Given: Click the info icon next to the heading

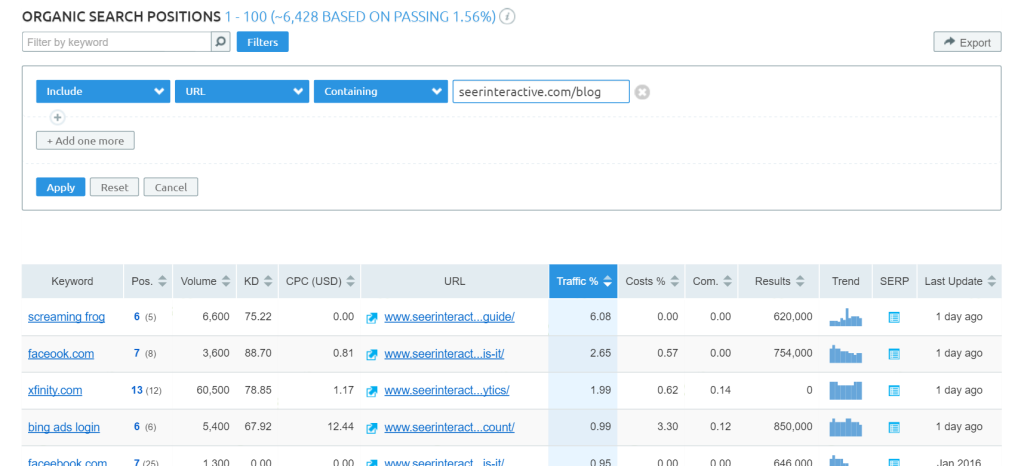Looking at the screenshot, I should (508, 17).
